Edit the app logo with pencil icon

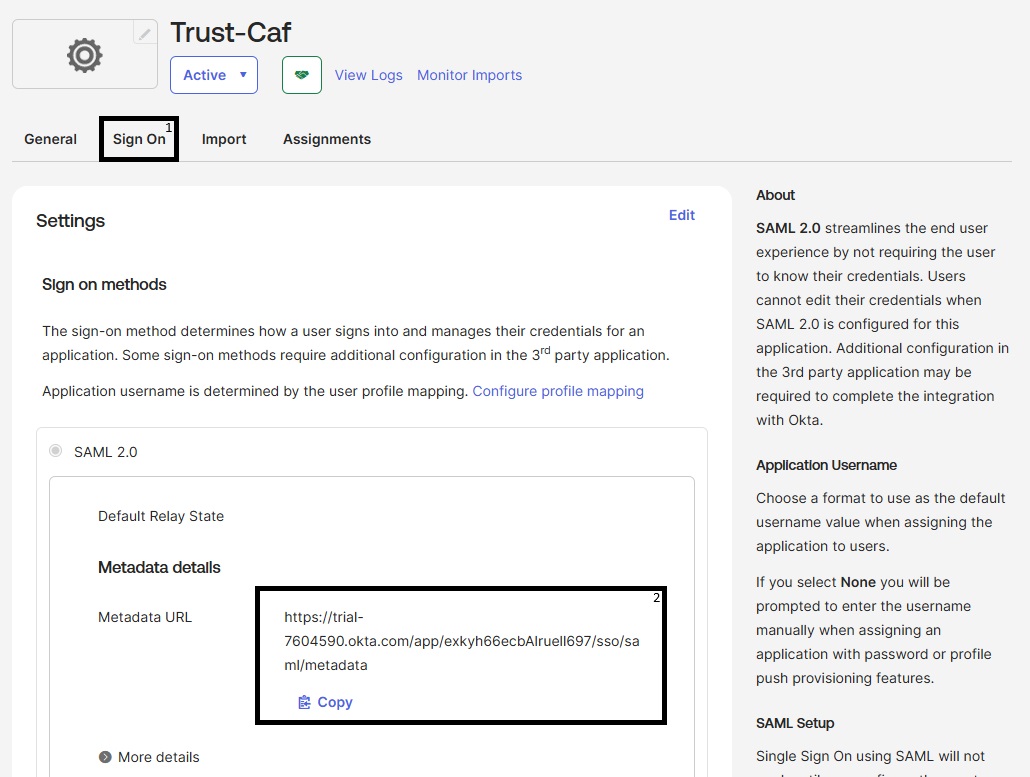145,33
